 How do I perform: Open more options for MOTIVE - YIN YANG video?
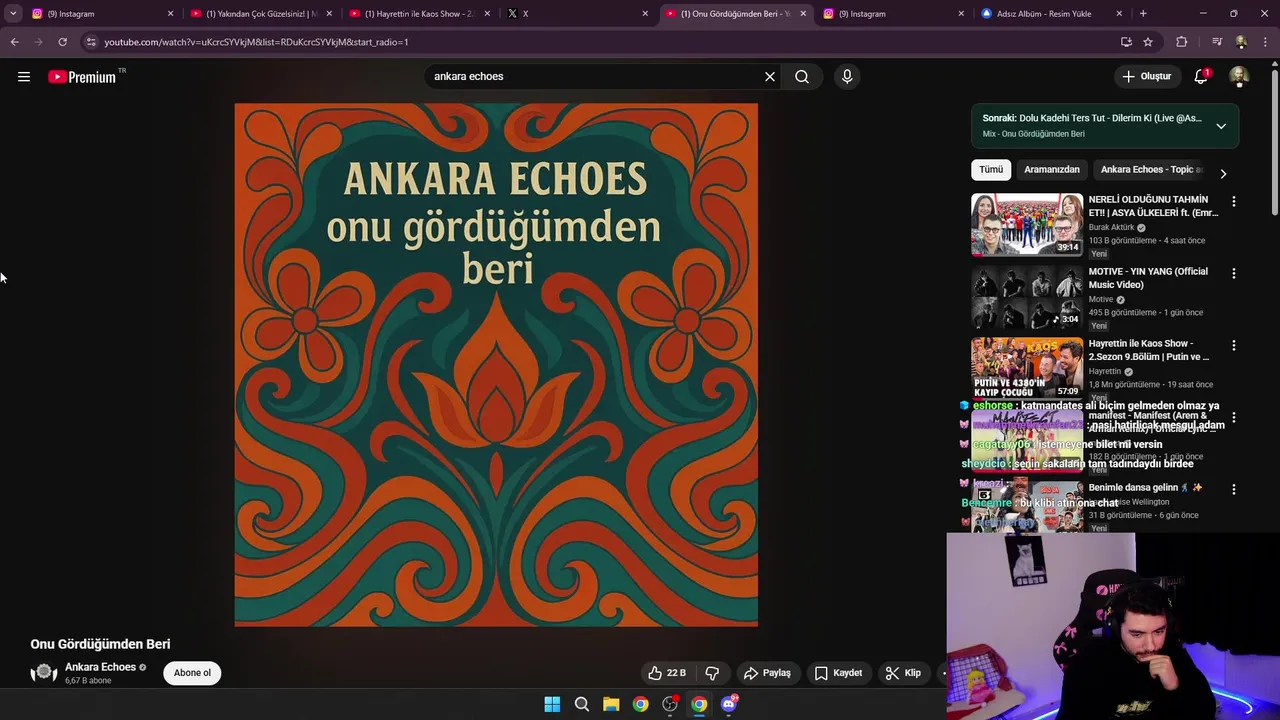pos(1234,273)
